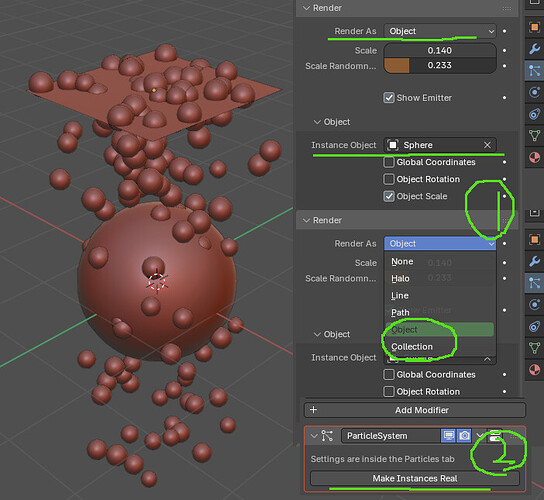Click the object icon inside the Sphere field
This screenshot has width=544, height=500.
pos(393,145)
